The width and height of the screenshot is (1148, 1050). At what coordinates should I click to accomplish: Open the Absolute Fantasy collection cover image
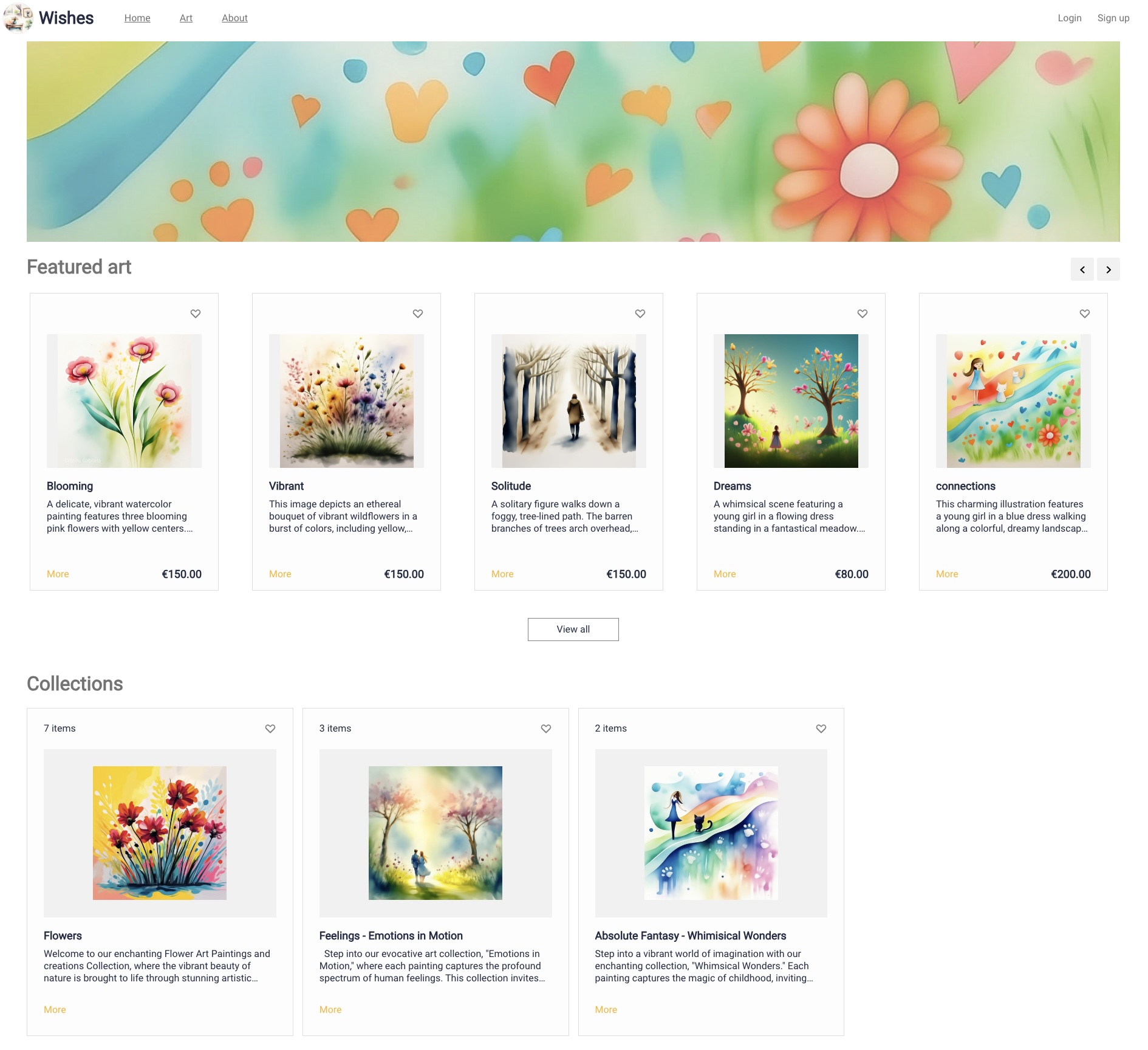(x=711, y=833)
